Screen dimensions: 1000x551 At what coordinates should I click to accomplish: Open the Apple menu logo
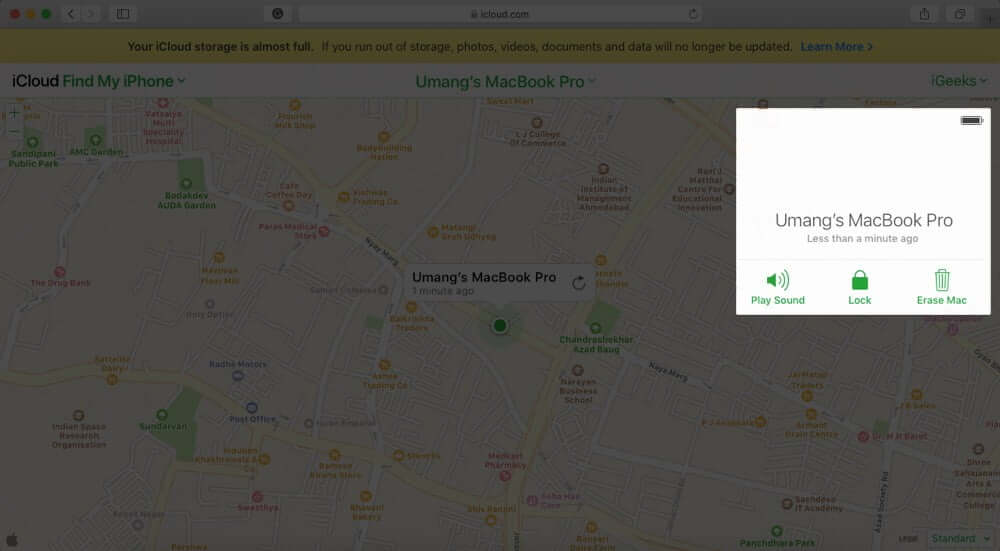click(x=11, y=540)
